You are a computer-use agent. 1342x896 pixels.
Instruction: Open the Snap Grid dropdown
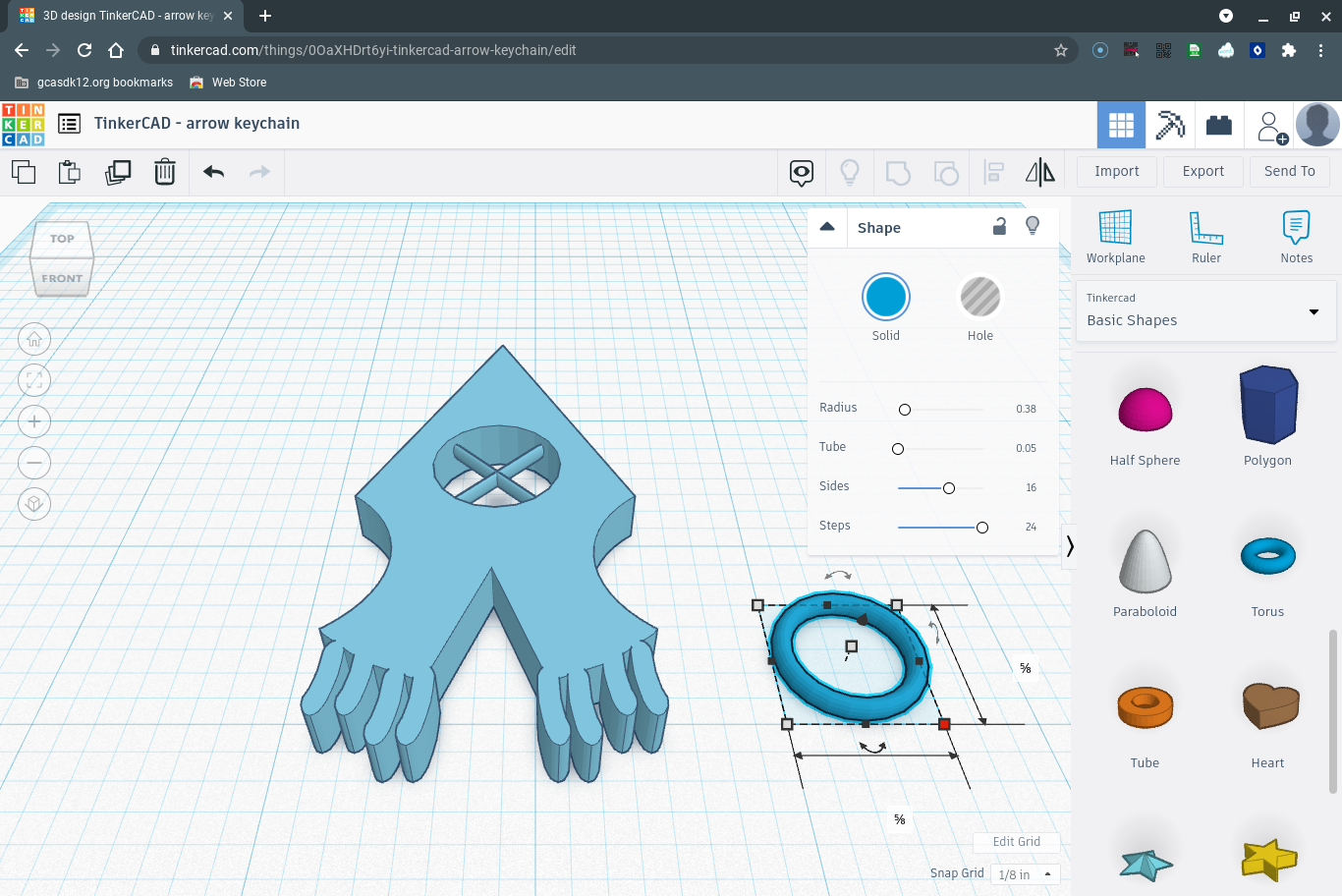[x=1024, y=874]
